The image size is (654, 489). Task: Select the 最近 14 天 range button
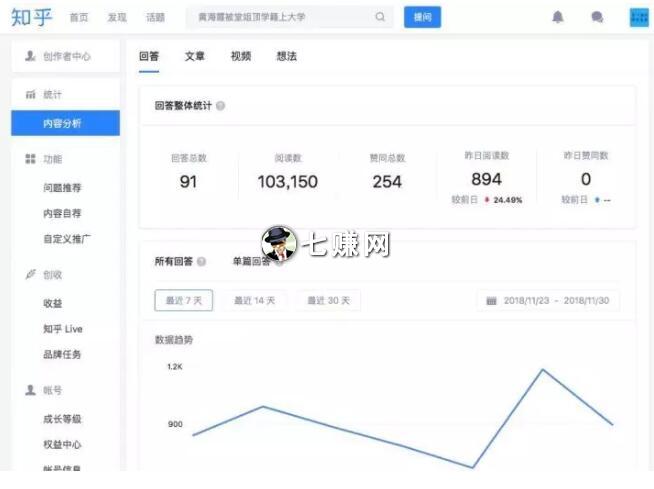[x=254, y=300]
